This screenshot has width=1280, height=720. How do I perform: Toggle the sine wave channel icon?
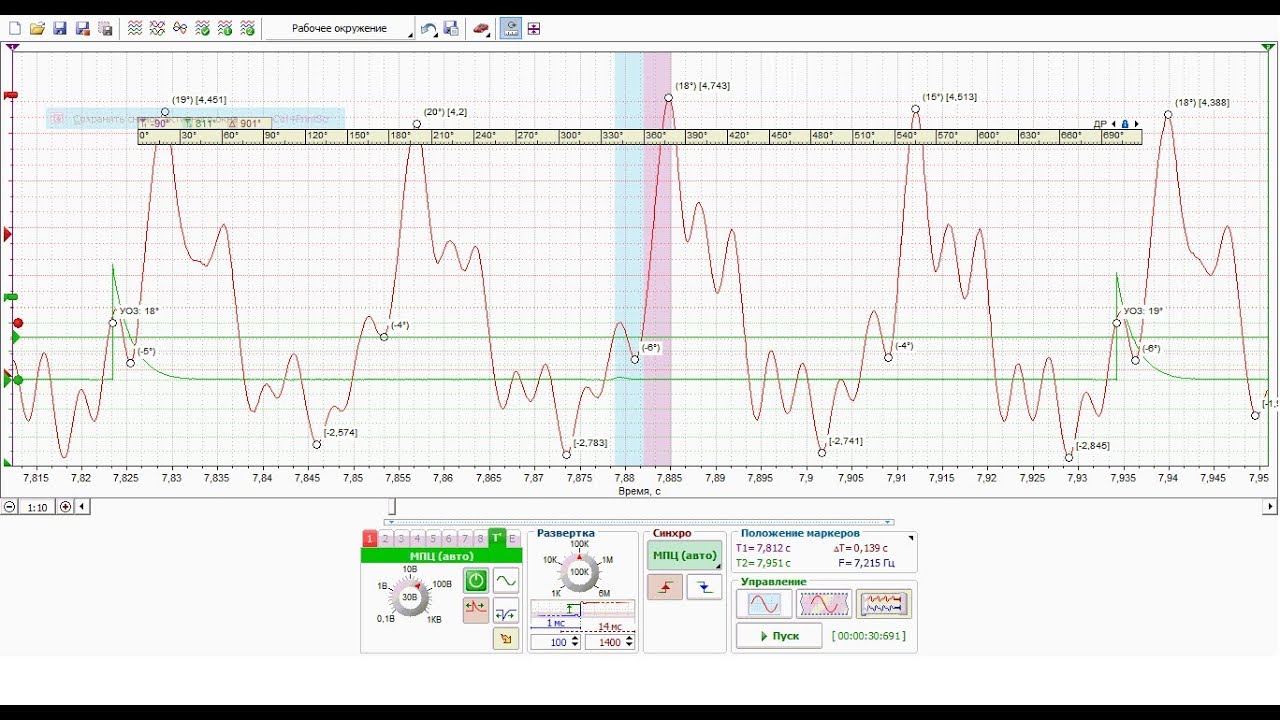(507, 580)
